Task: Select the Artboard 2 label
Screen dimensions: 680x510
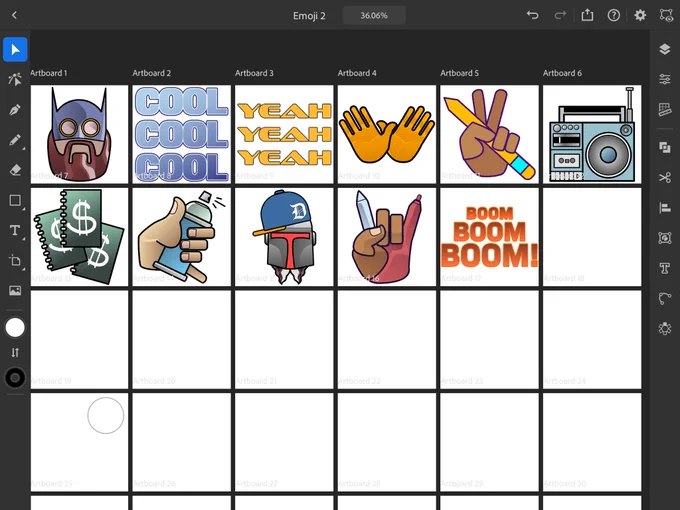Action: pos(152,73)
